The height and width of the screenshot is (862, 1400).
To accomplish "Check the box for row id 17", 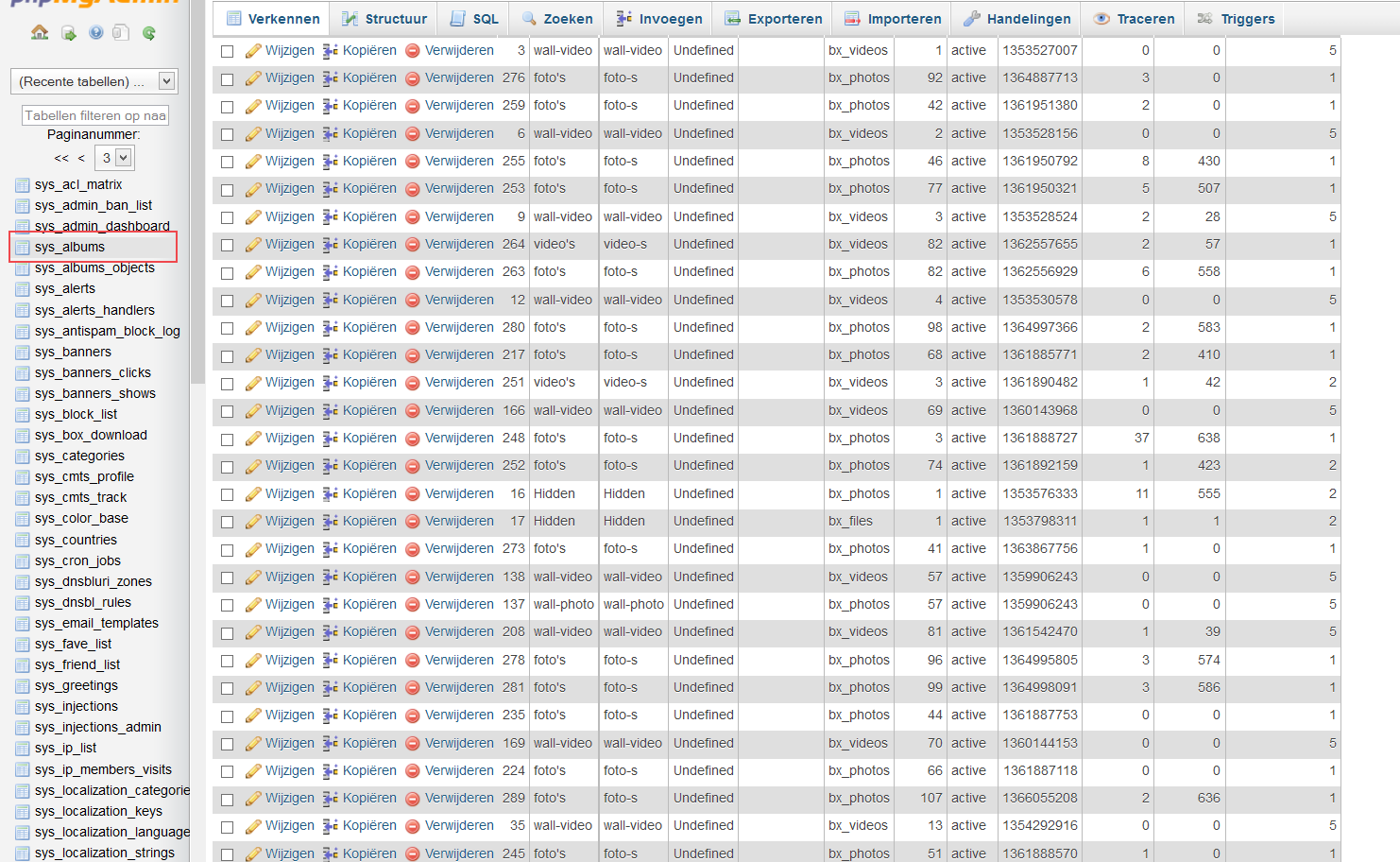I will click(x=227, y=523).
